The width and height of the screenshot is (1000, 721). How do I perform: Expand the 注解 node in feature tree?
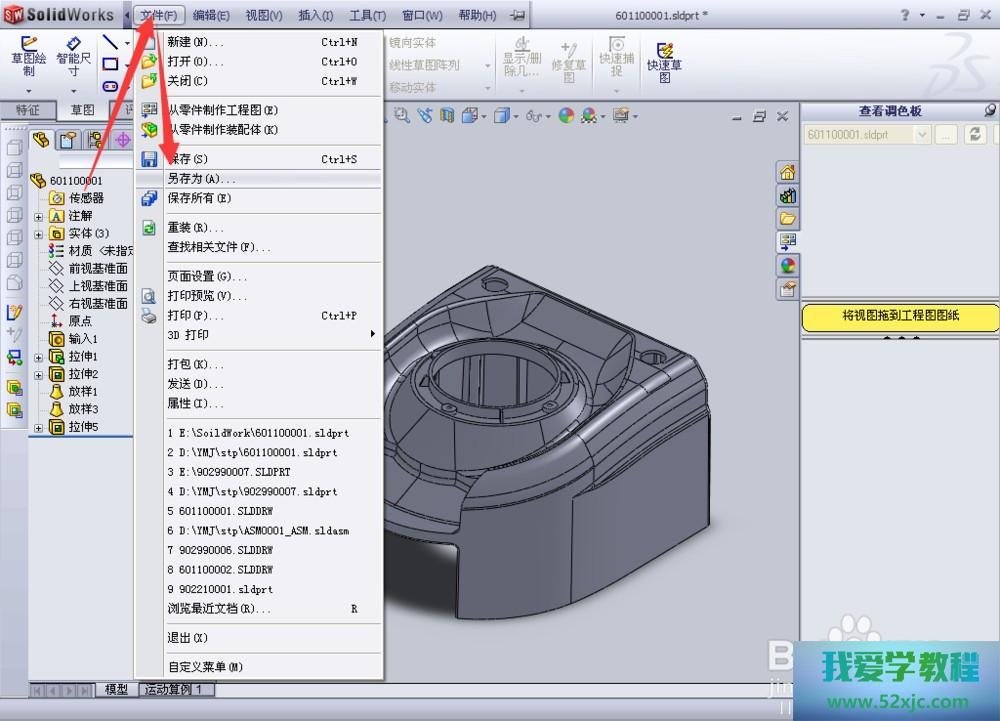pyautogui.click(x=39, y=216)
